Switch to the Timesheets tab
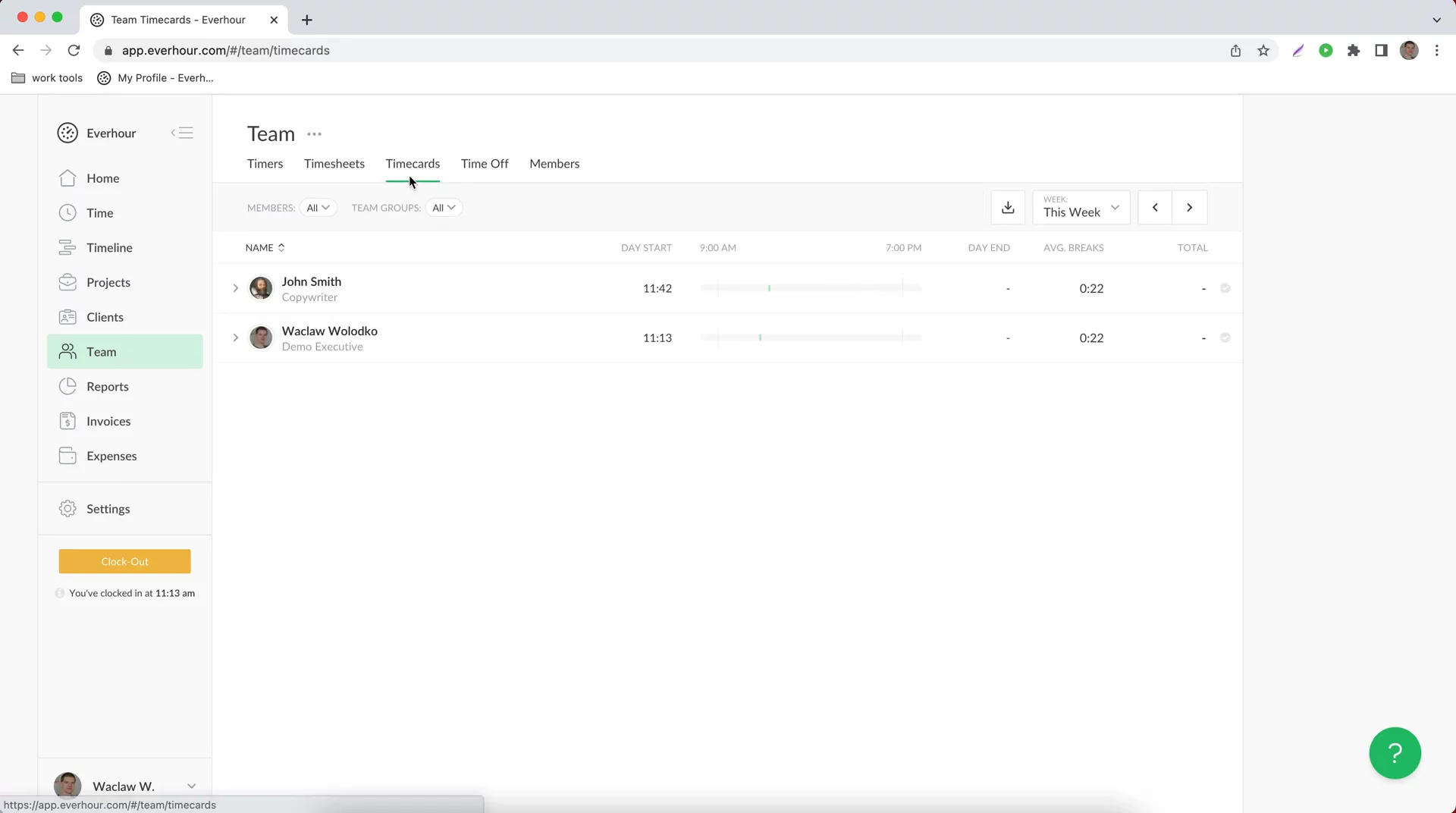The width and height of the screenshot is (1456, 813). click(334, 164)
